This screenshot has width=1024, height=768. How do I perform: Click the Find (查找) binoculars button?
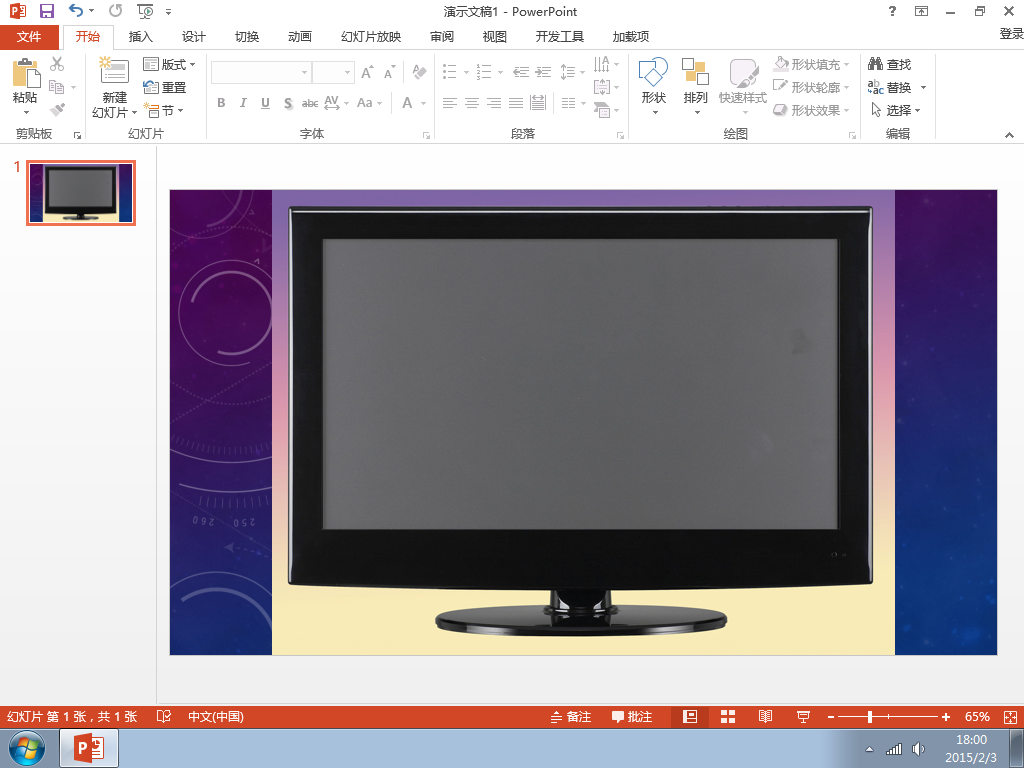(889, 64)
